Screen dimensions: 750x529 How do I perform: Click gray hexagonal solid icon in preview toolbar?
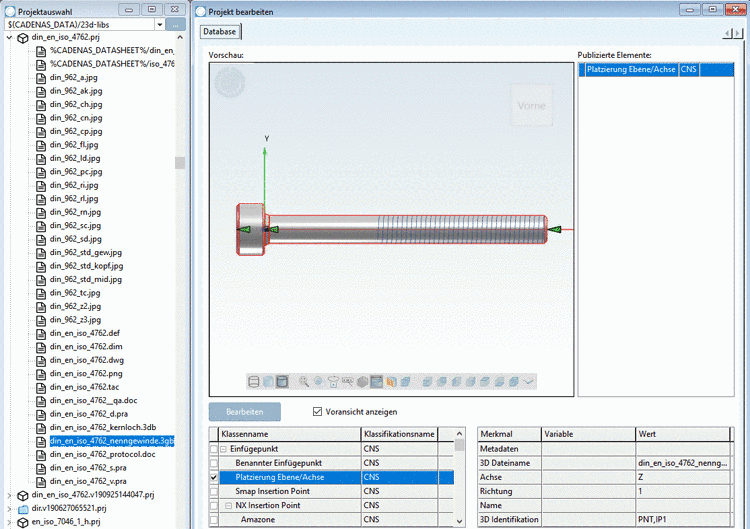pos(363,382)
